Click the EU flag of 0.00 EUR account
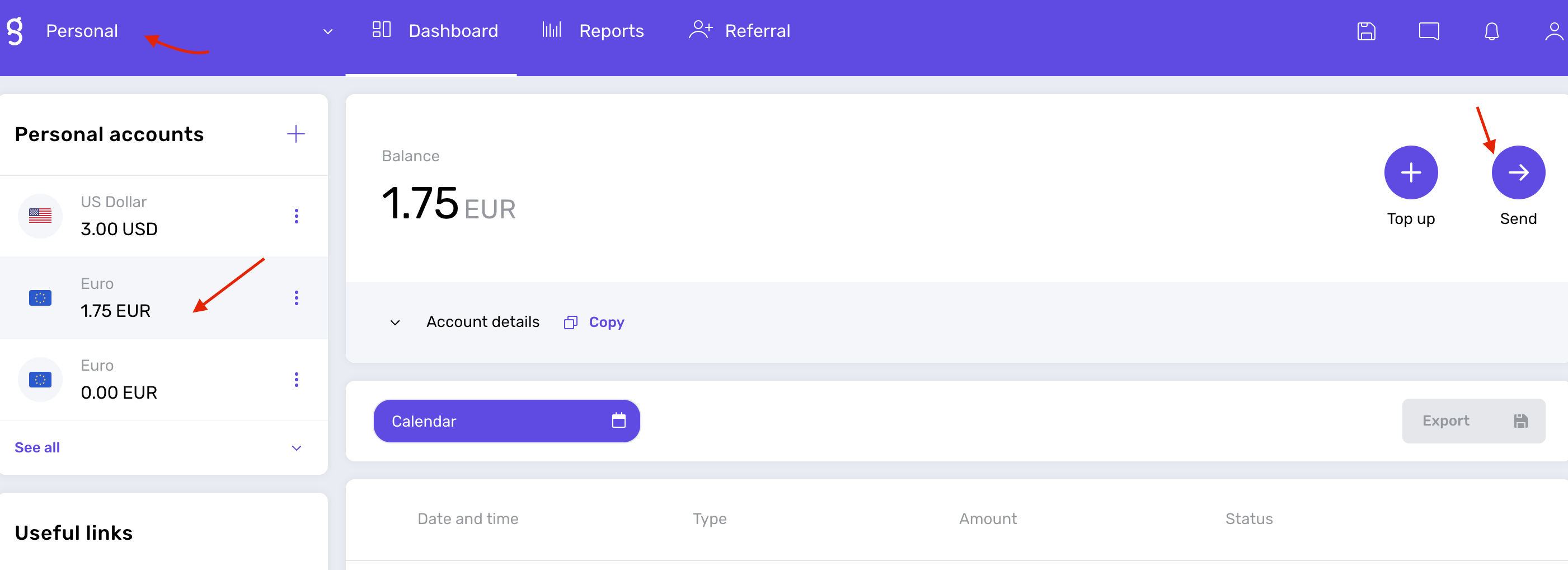This screenshot has width=1568, height=570. 40,380
